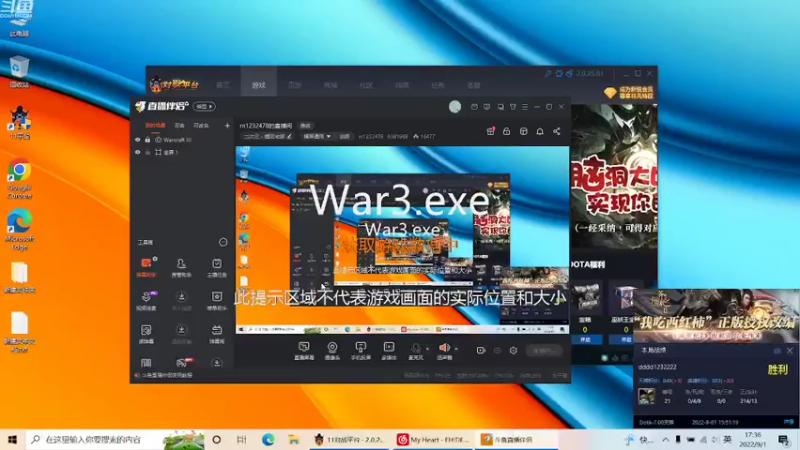Open the Microsoft Edge desktop shortcut

19,230
